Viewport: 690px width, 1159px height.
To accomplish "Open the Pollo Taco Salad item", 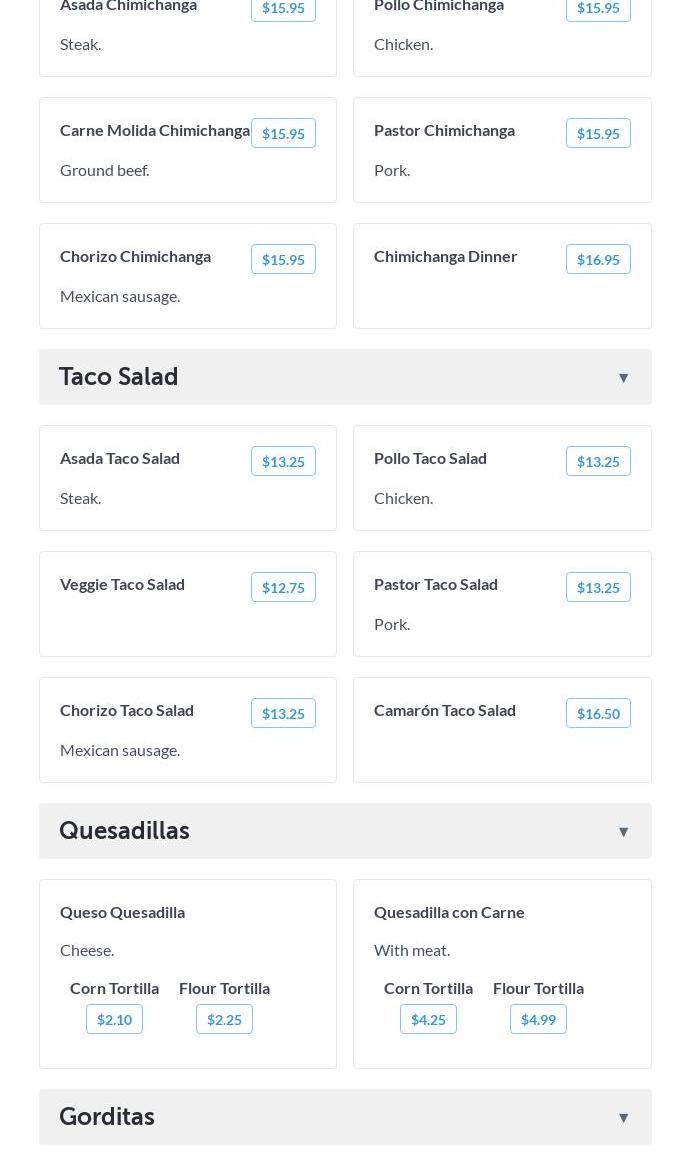I will pos(430,458).
